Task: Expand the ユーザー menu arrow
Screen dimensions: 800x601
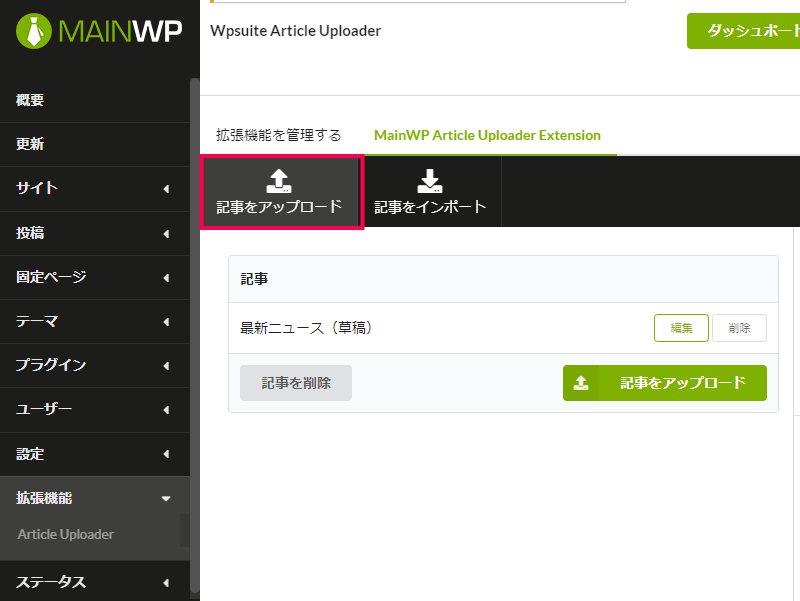Action: [x=166, y=410]
